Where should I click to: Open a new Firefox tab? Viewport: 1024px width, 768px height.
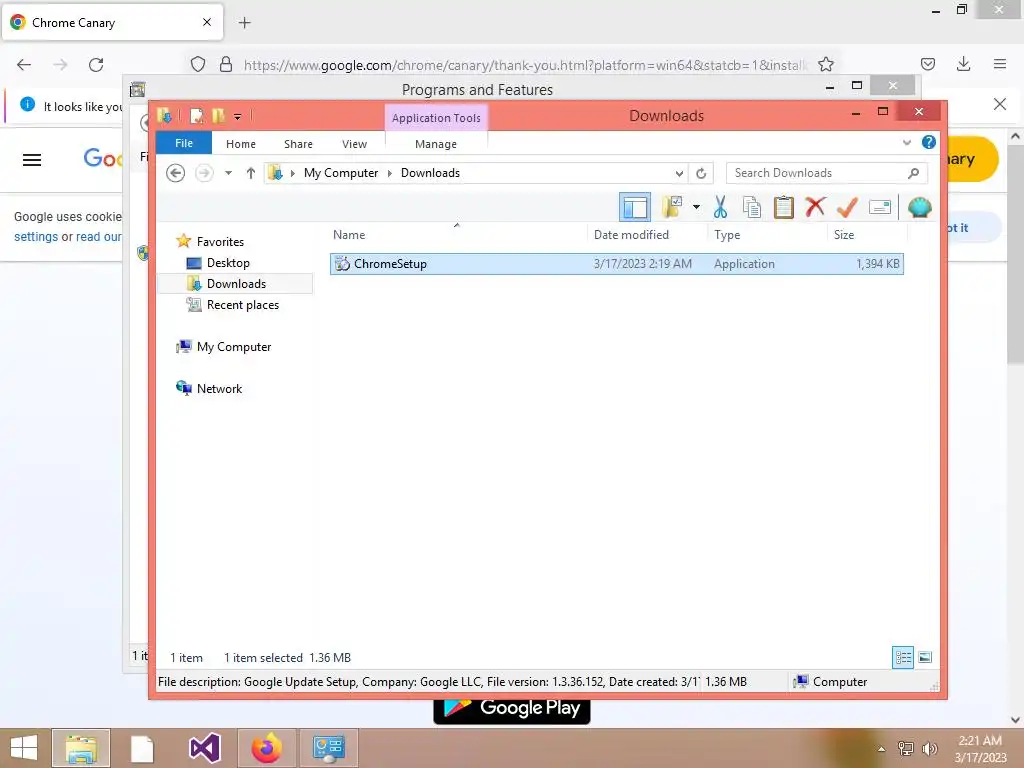244,23
